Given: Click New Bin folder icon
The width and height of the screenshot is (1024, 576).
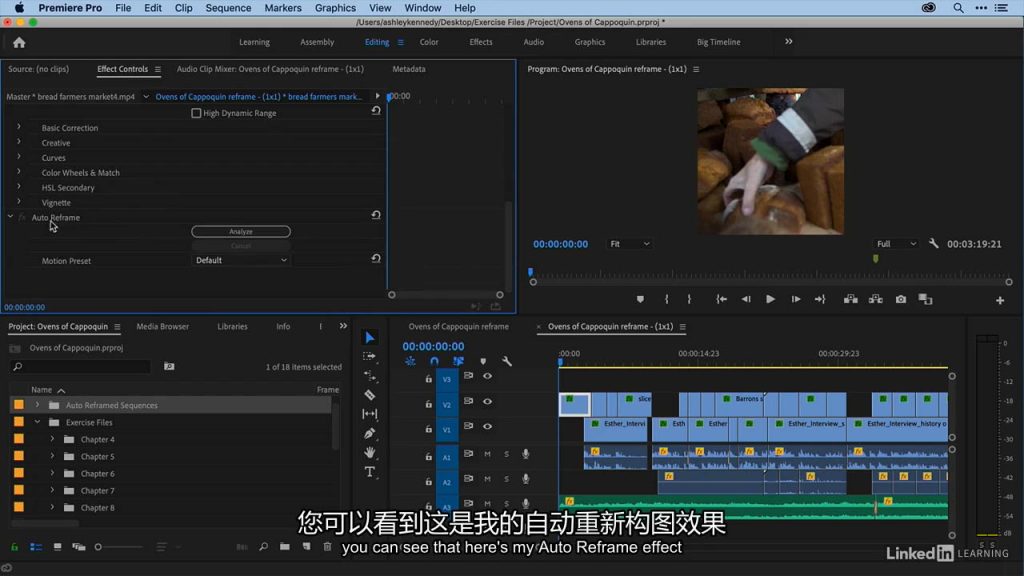Looking at the screenshot, I should point(285,547).
